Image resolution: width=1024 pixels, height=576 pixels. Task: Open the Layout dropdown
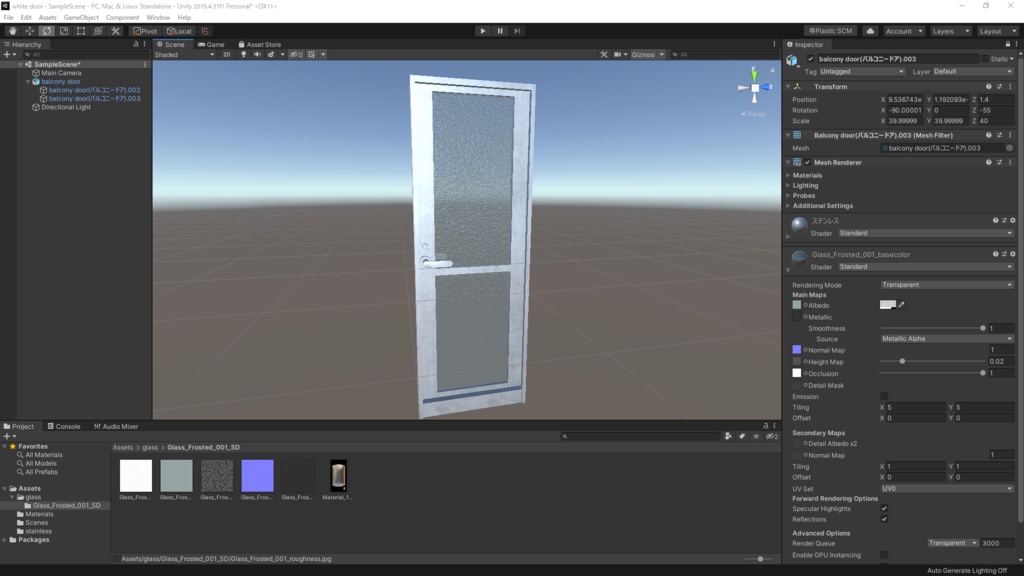997,31
